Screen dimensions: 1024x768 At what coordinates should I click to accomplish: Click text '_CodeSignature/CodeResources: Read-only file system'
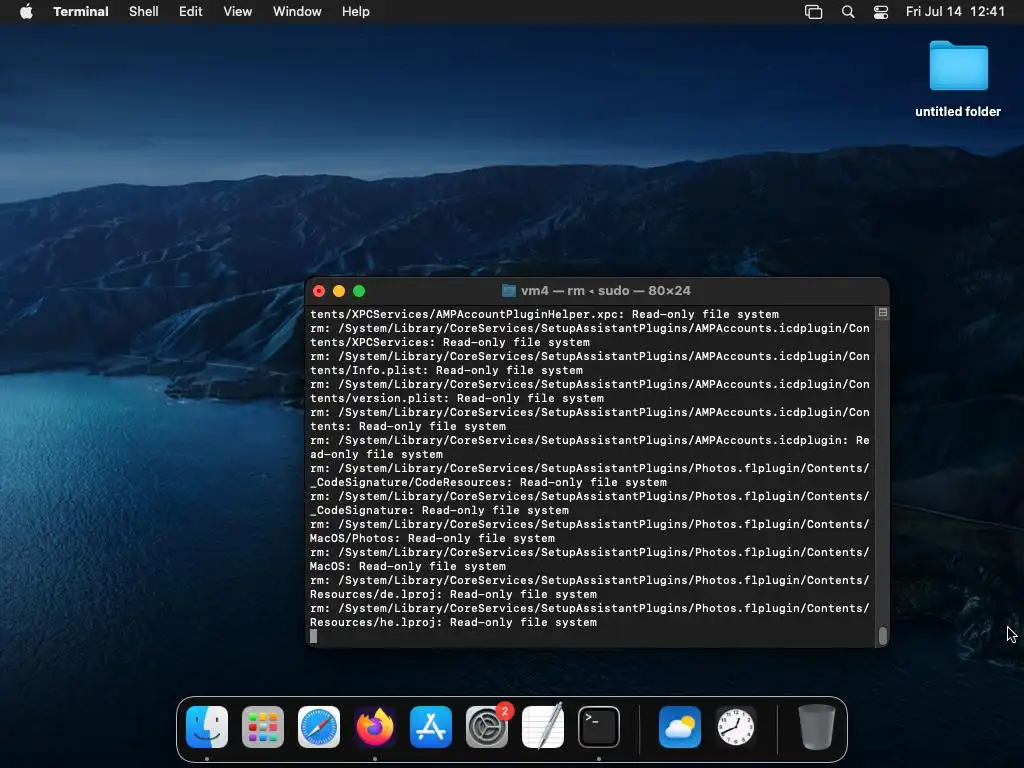coord(488,482)
